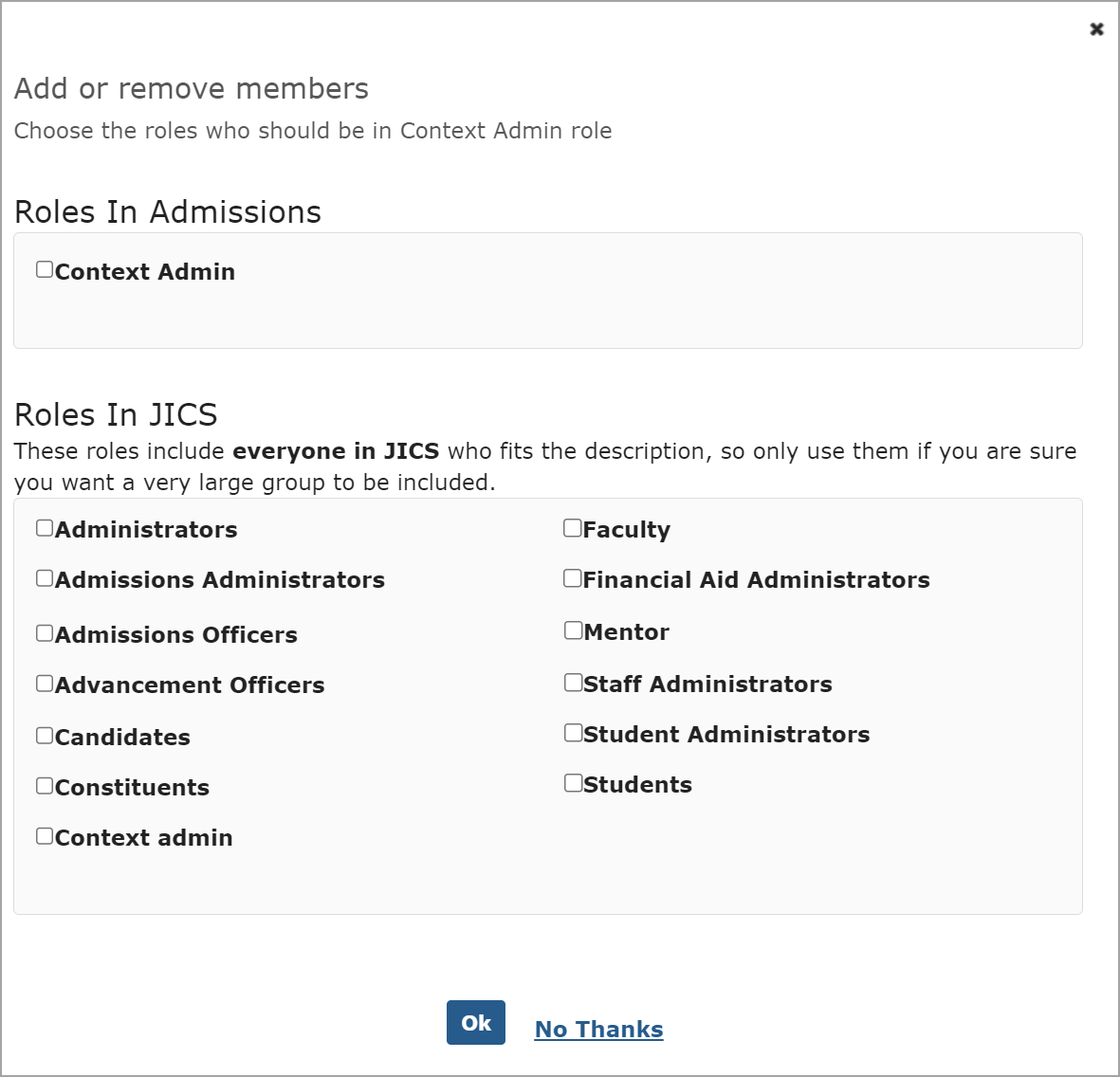The width and height of the screenshot is (1120, 1077).
Task: Select the Roles In Admissions heading
Action: point(167,211)
